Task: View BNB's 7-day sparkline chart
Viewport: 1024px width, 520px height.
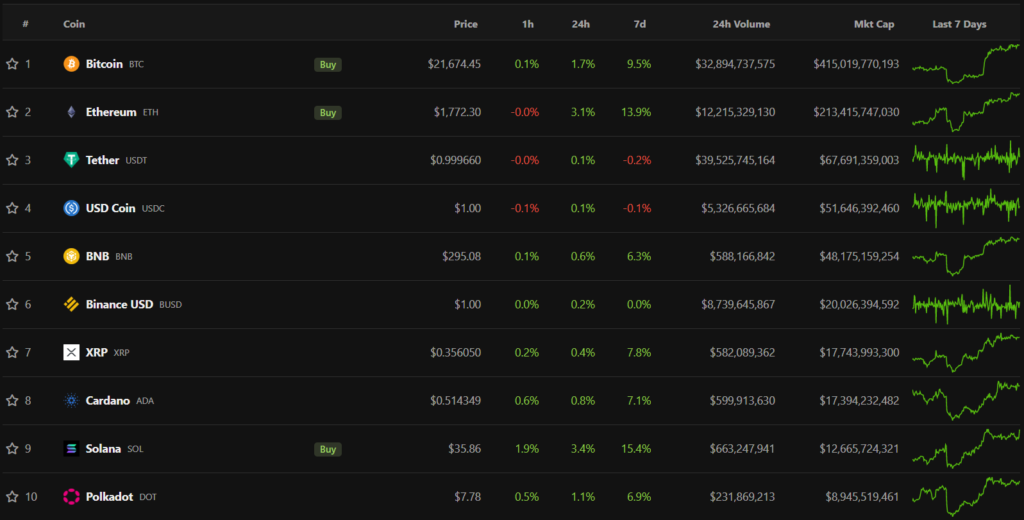Action: pyautogui.click(x=966, y=256)
